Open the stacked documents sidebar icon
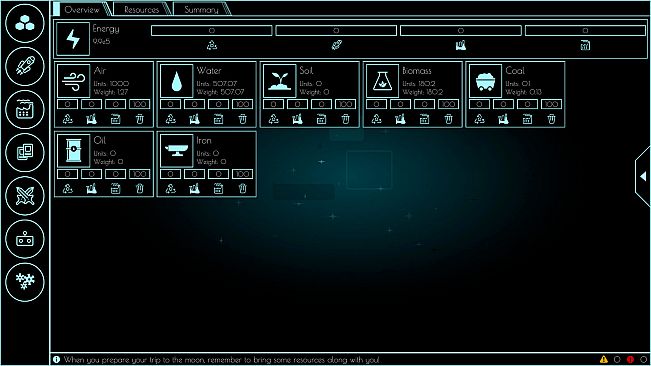Image resolution: width=651 pixels, height=366 pixels. point(25,153)
